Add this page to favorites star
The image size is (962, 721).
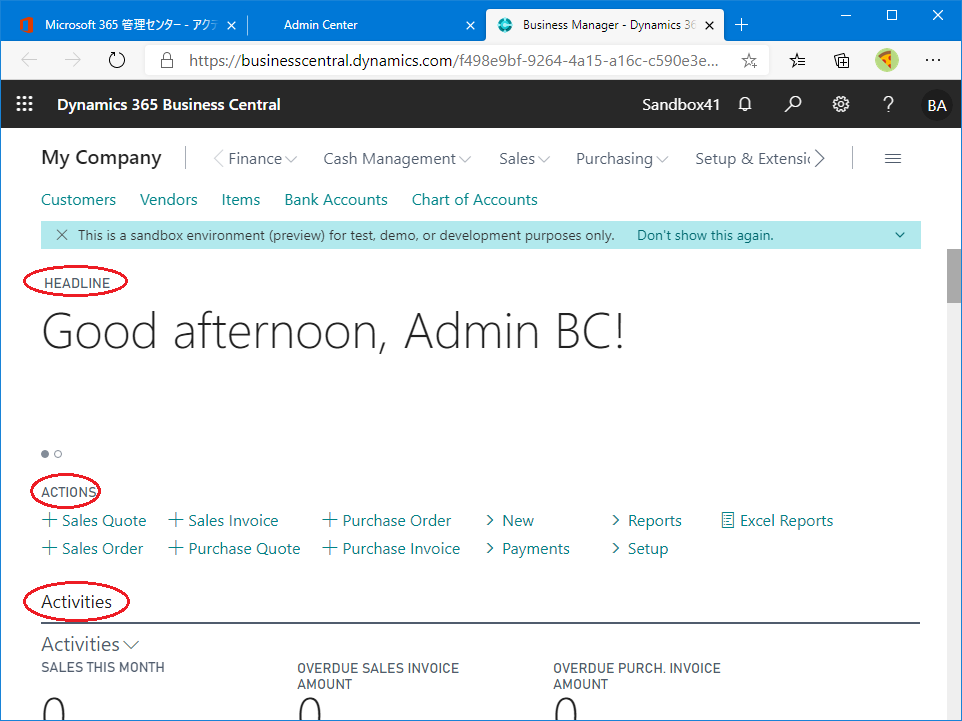point(749,60)
